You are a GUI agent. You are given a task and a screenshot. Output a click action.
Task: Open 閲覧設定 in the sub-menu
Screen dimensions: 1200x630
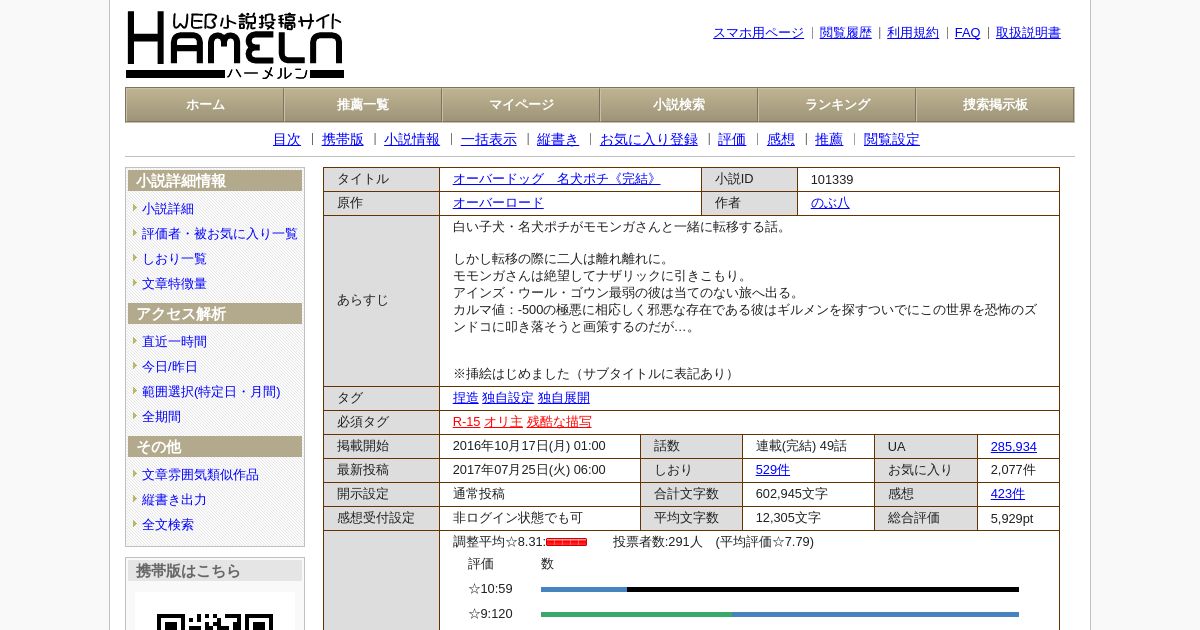[x=892, y=140]
